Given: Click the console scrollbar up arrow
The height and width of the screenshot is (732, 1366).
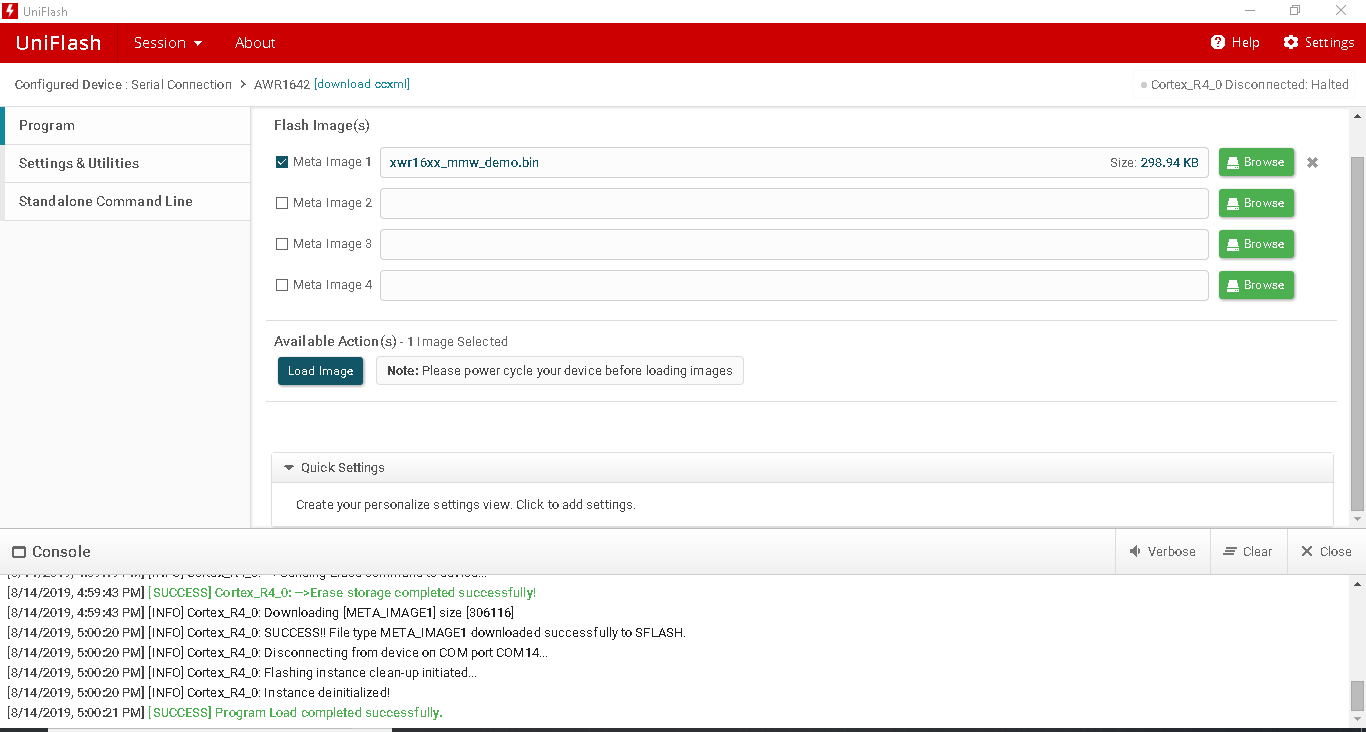Looking at the screenshot, I should [x=1358, y=582].
